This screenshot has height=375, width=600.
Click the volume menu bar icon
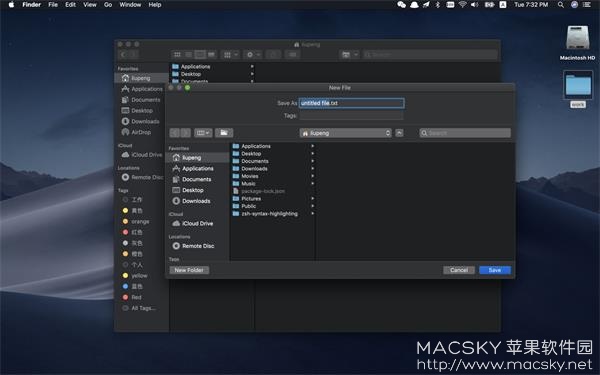click(475, 5)
